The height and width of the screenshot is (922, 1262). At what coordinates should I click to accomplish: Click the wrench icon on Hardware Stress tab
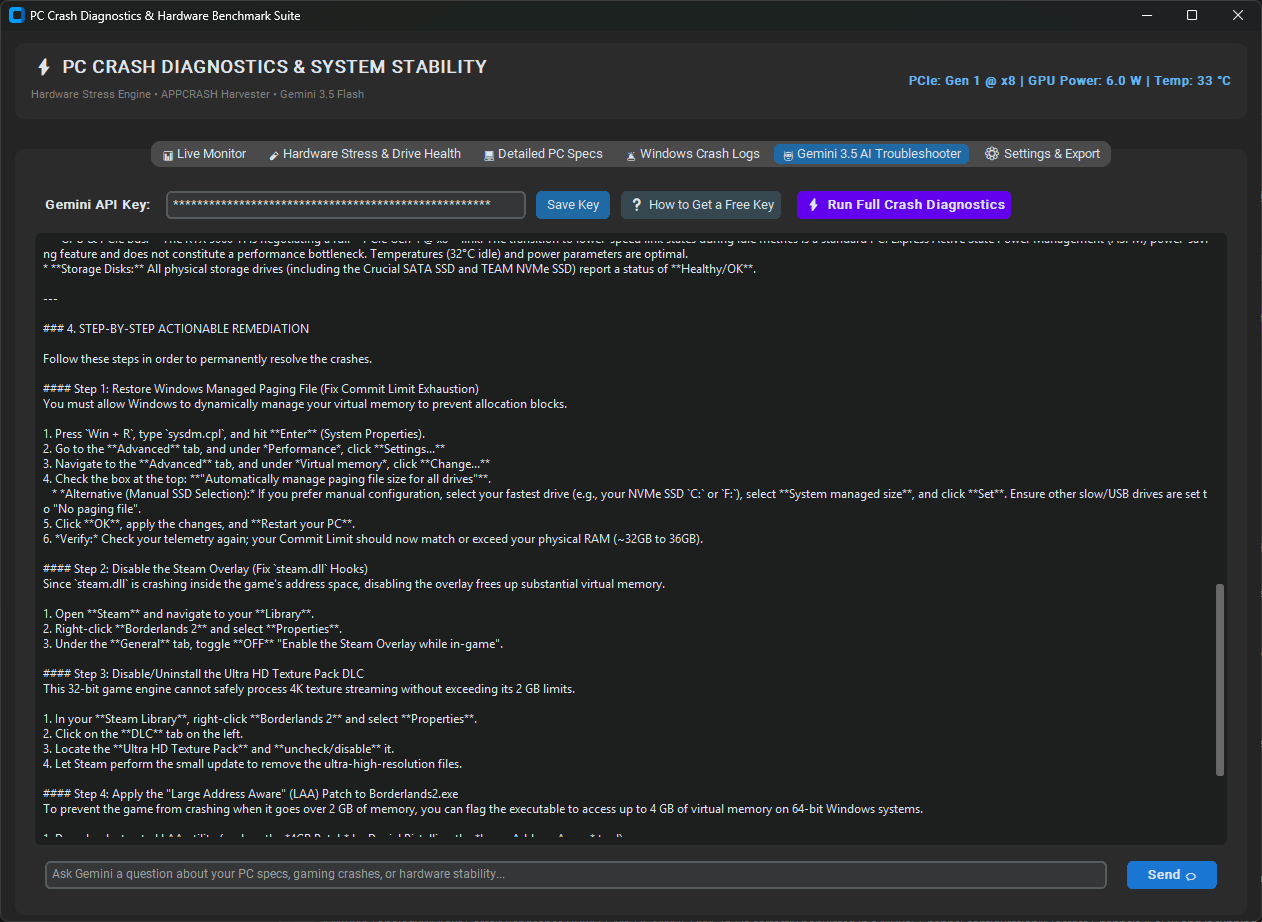click(x=273, y=155)
